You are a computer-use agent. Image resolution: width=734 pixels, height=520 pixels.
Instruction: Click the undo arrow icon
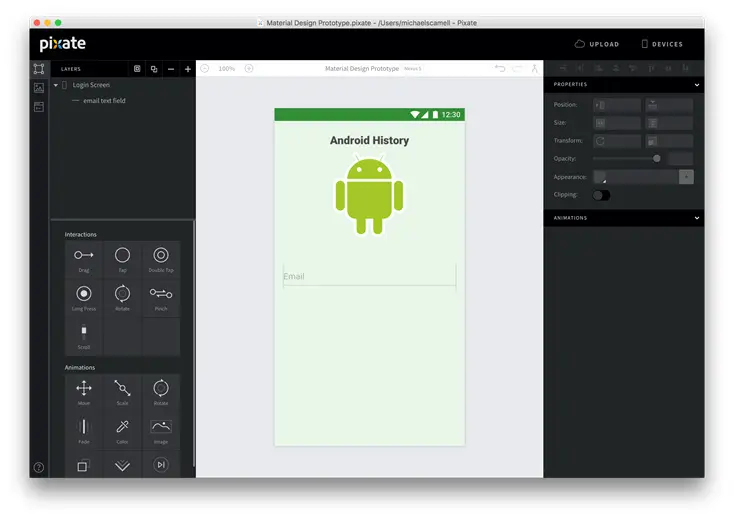tap(500, 69)
